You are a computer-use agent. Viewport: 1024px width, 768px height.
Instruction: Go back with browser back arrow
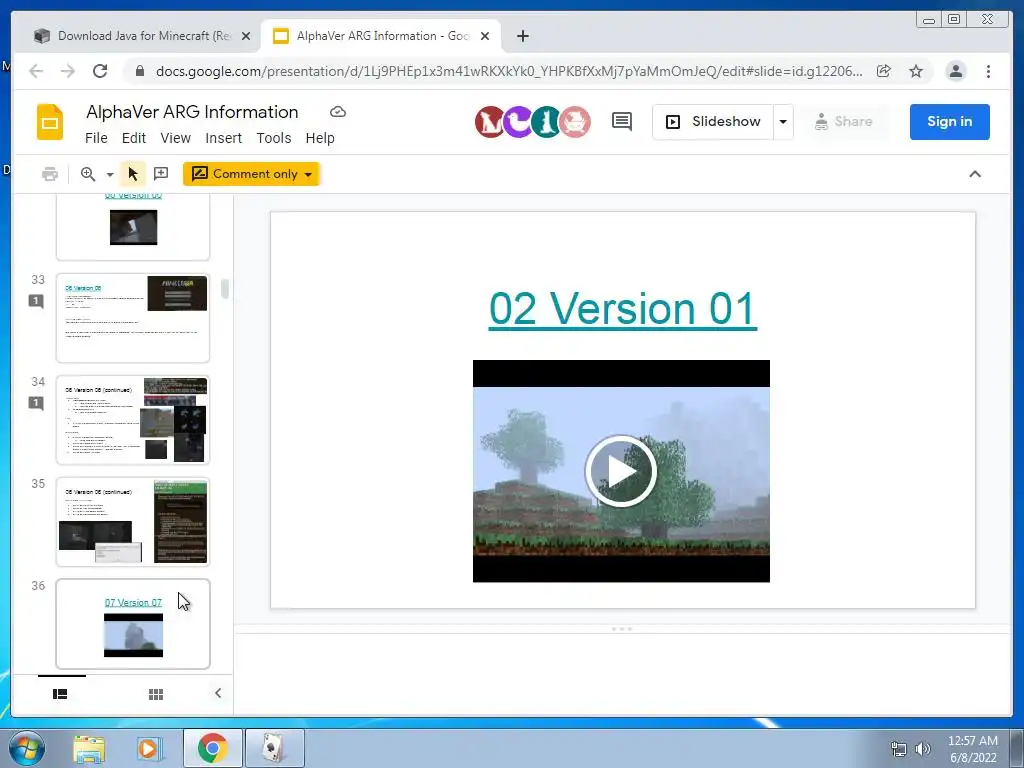pyautogui.click(x=36, y=71)
